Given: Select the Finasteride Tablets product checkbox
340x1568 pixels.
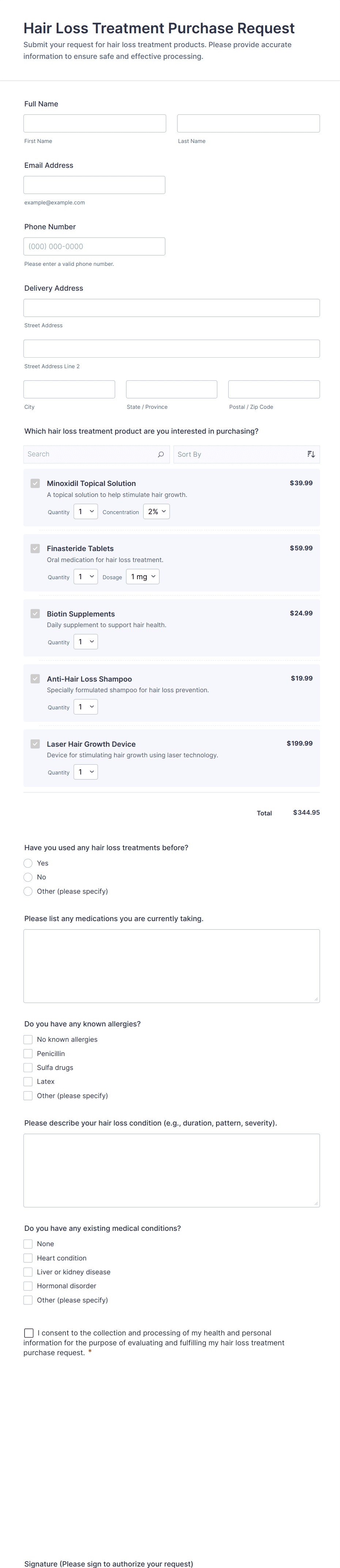Looking at the screenshot, I should 35,549.
